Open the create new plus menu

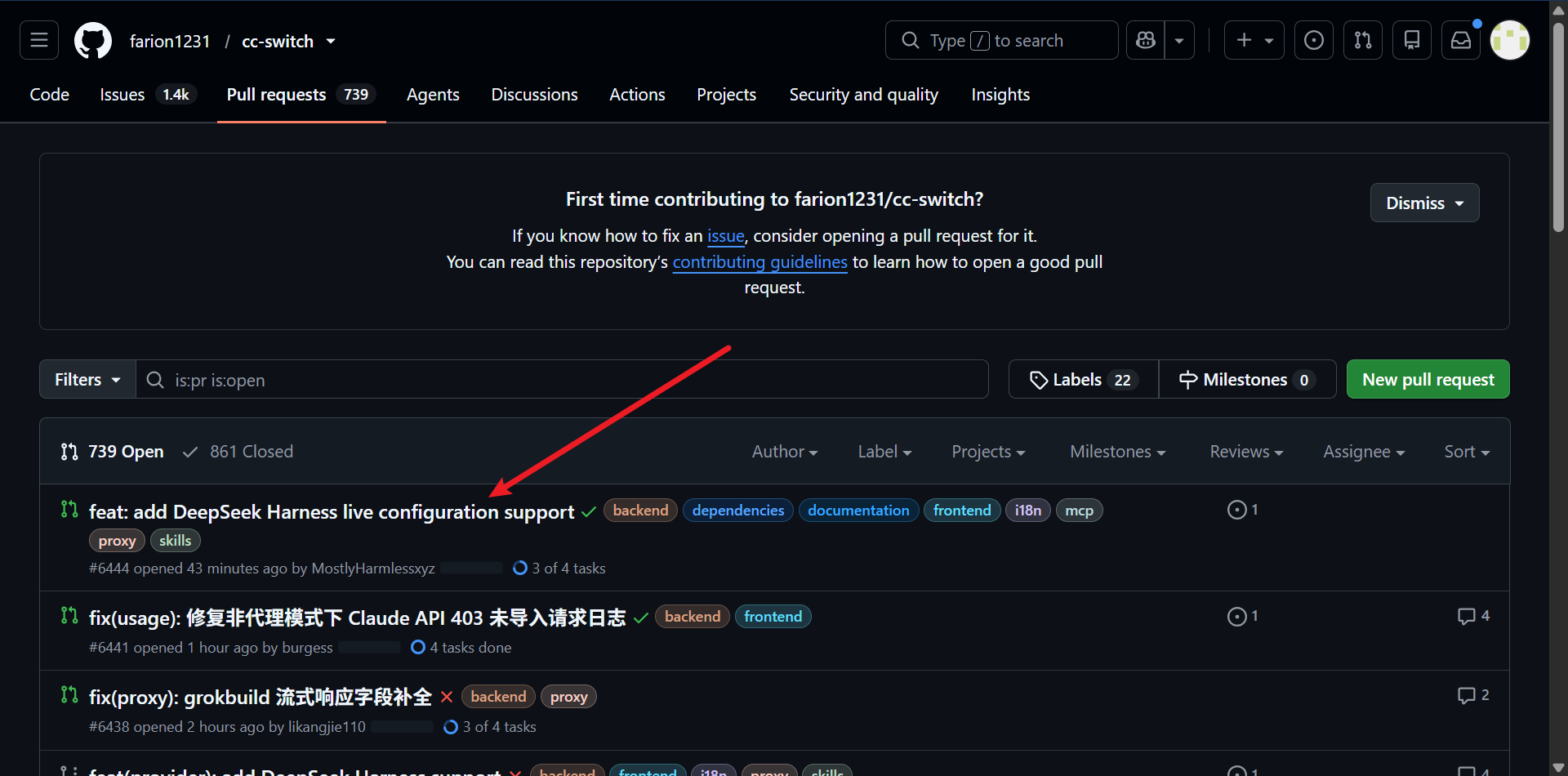tap(1254, 40)
